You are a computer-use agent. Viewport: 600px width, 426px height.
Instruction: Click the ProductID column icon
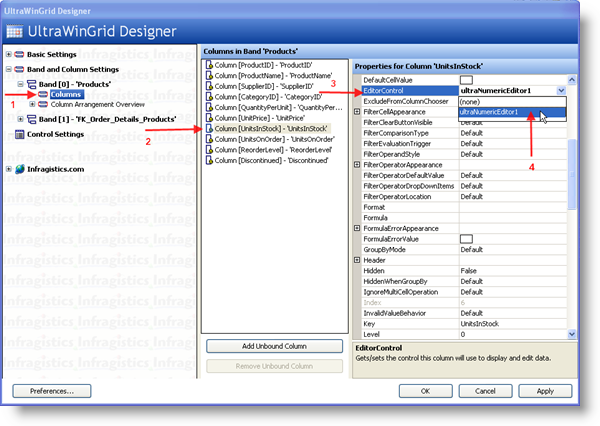(x=209, y=65)
